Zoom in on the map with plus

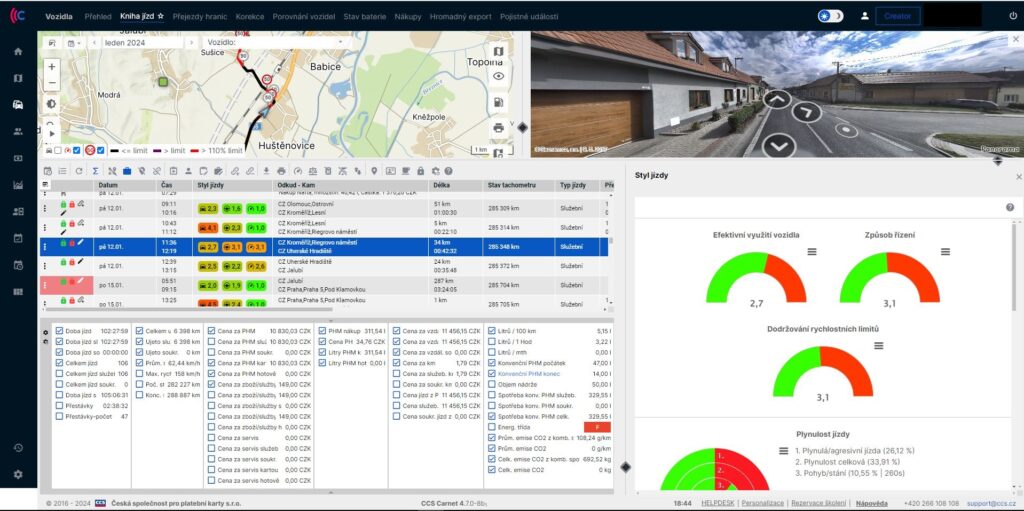[x=52, y=67]
